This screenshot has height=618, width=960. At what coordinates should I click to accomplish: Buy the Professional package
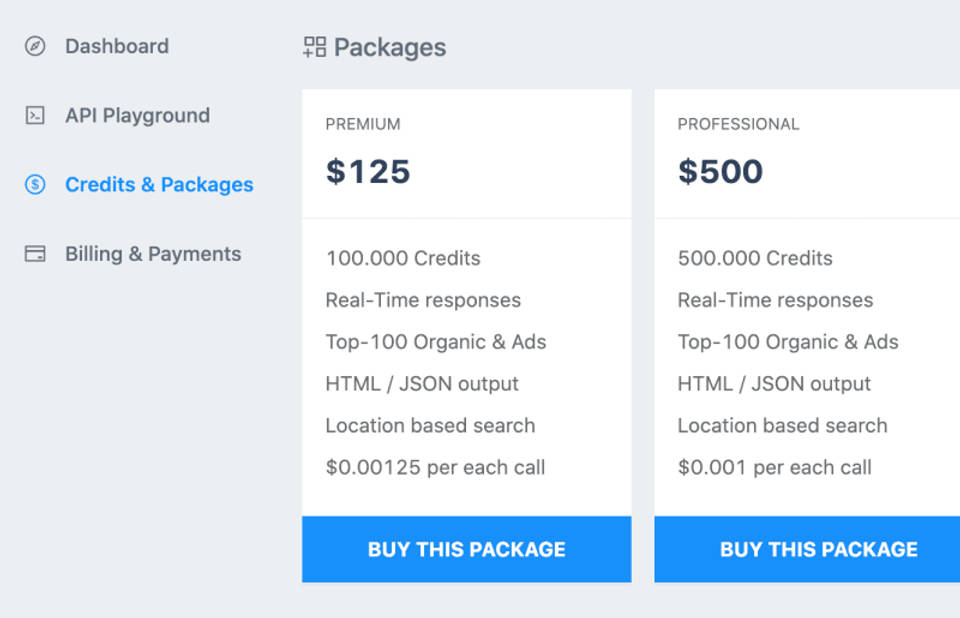click(x=817, y=549)
